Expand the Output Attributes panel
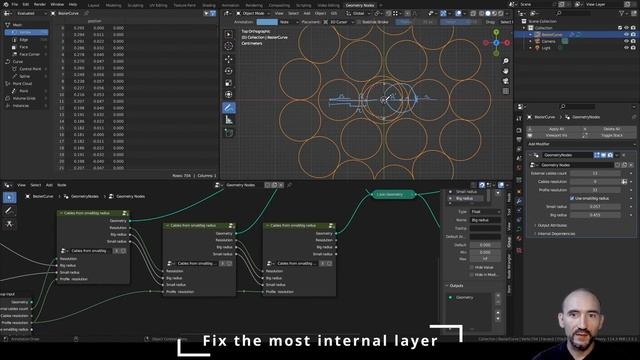The image size is (640, 360). click(552, 225)
